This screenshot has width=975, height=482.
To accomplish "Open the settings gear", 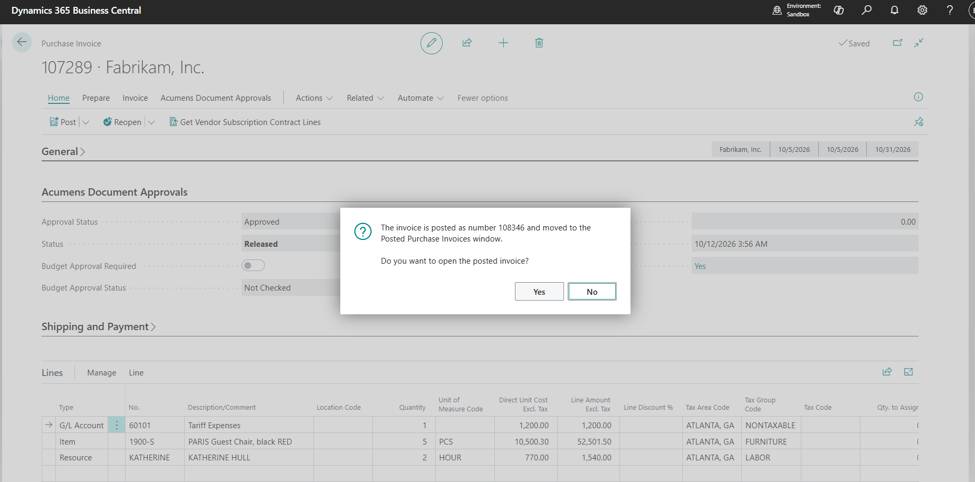I will click(x=922, y=10).
